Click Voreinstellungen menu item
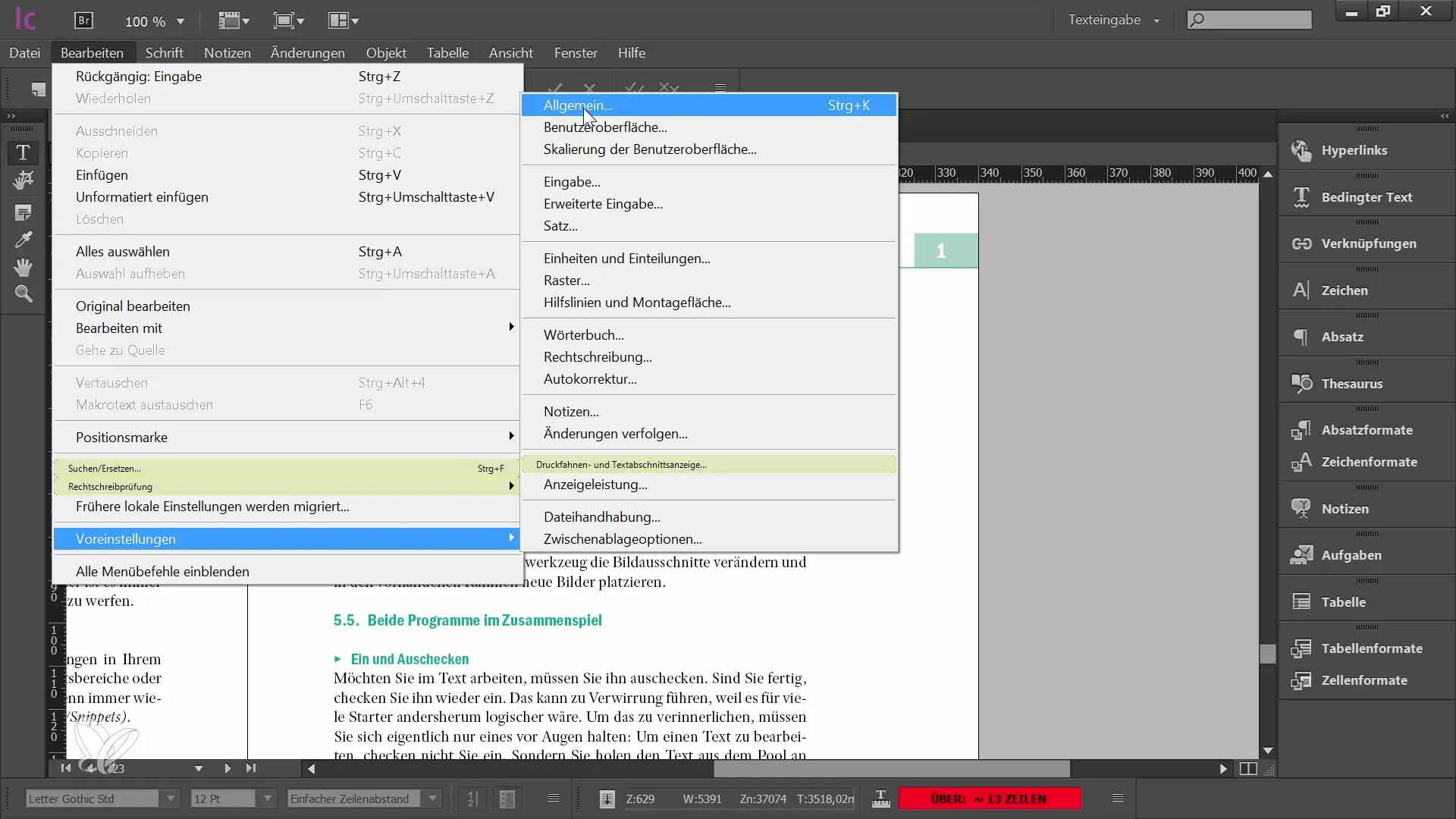 126,539
